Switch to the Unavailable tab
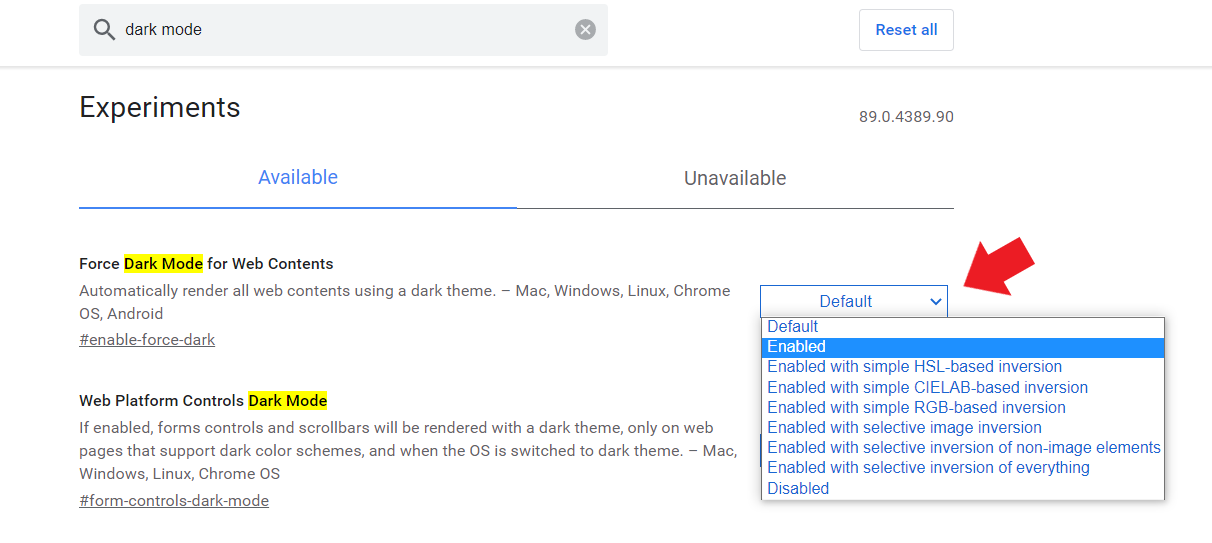1212x543 pixels. [735, 178]
